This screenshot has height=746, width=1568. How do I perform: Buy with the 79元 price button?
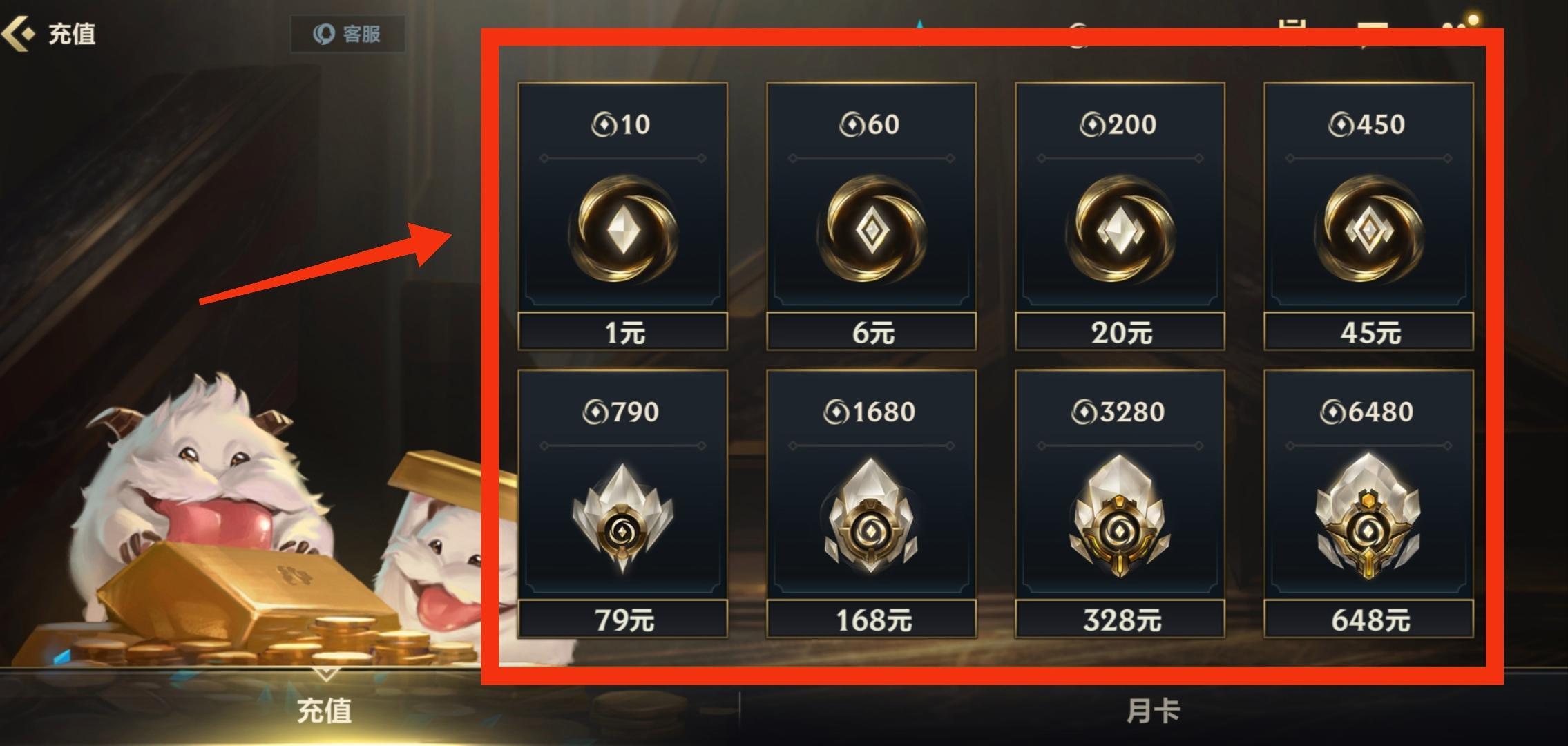coord(623,619)
